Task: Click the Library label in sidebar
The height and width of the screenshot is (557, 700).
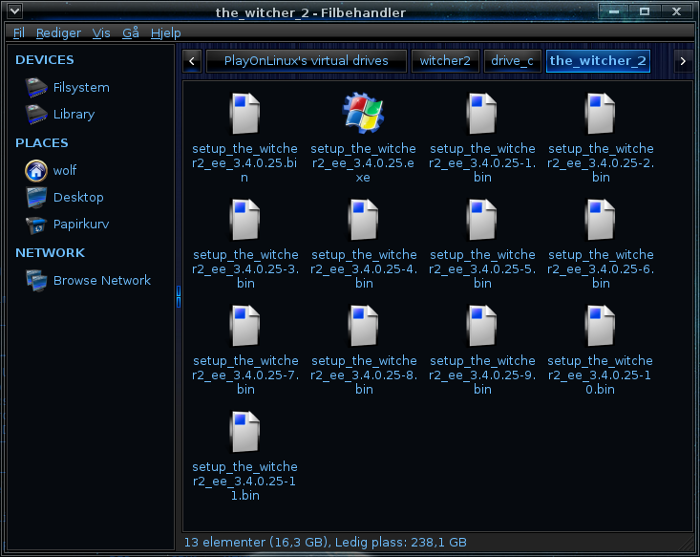Action: 74,114
